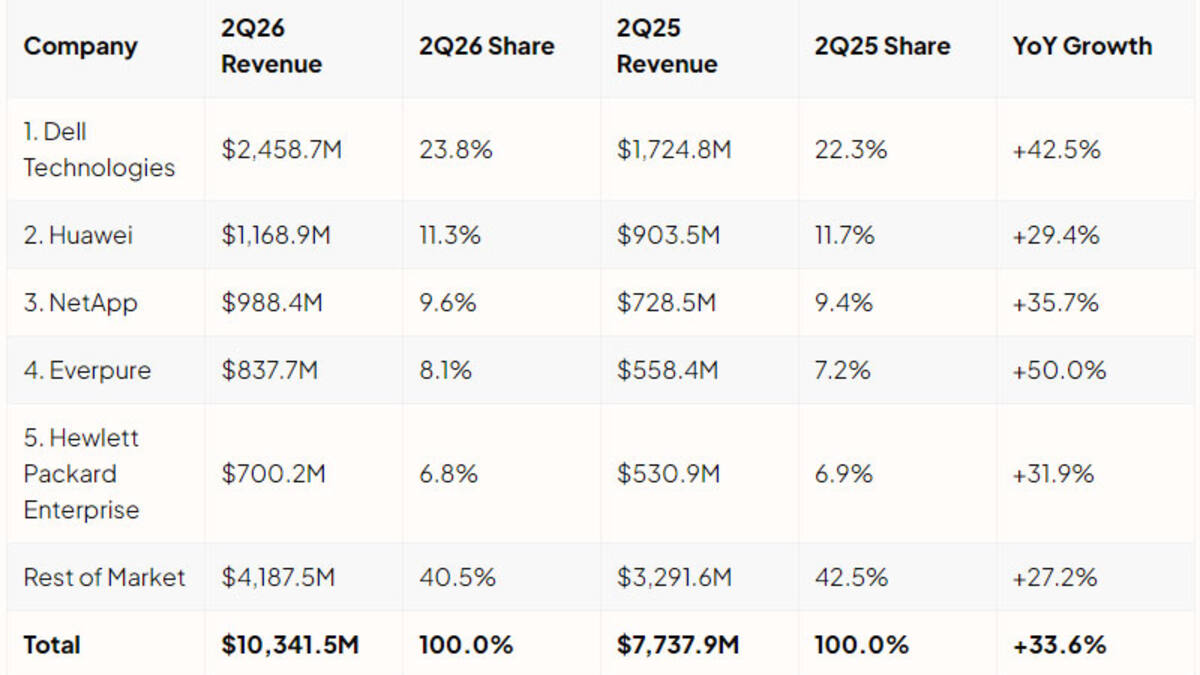Click the "3. NetApp" row label
This screenshot has height=675, width=1200.
click(x=80, y=302)
